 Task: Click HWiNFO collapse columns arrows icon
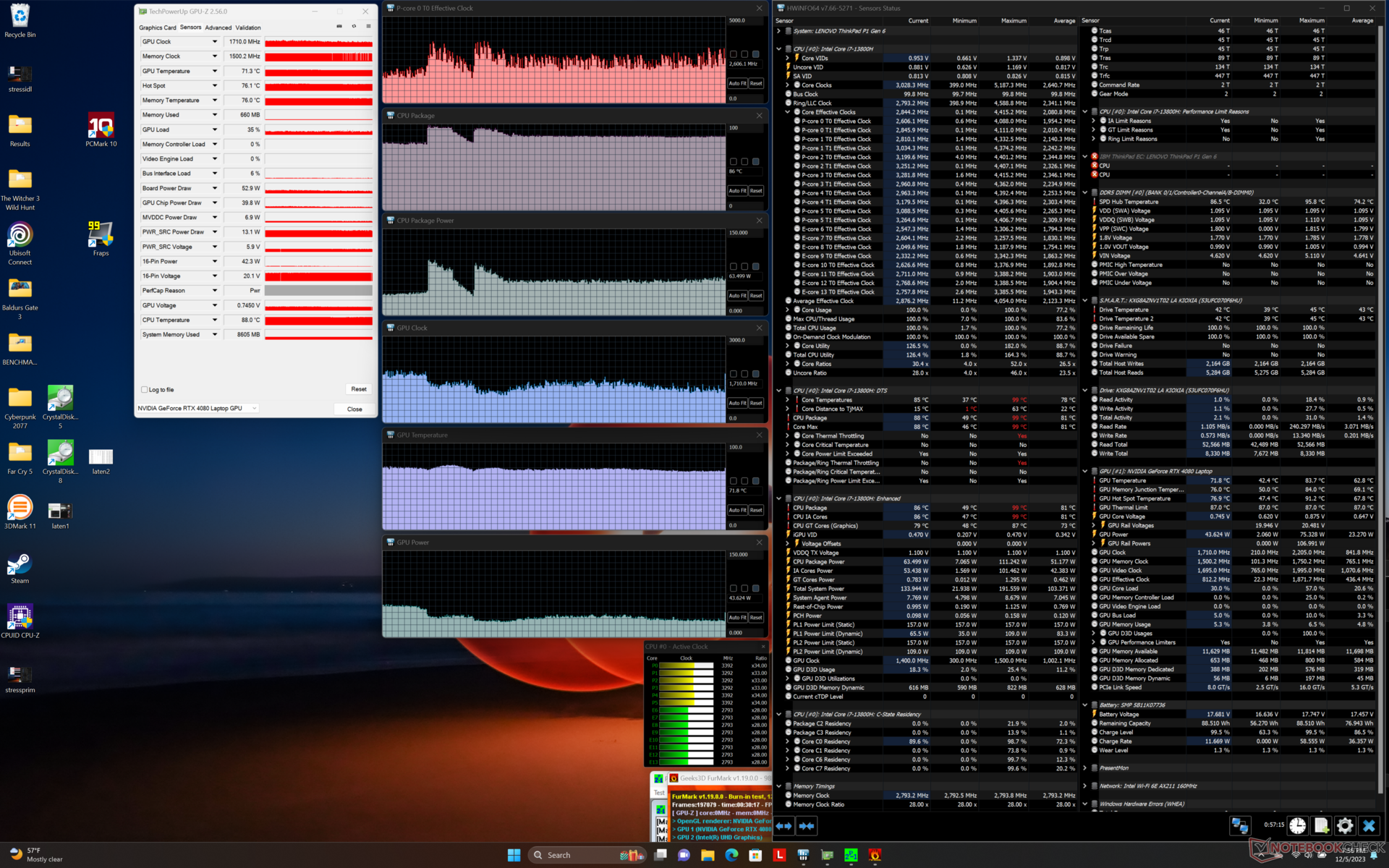pos(807,825)
